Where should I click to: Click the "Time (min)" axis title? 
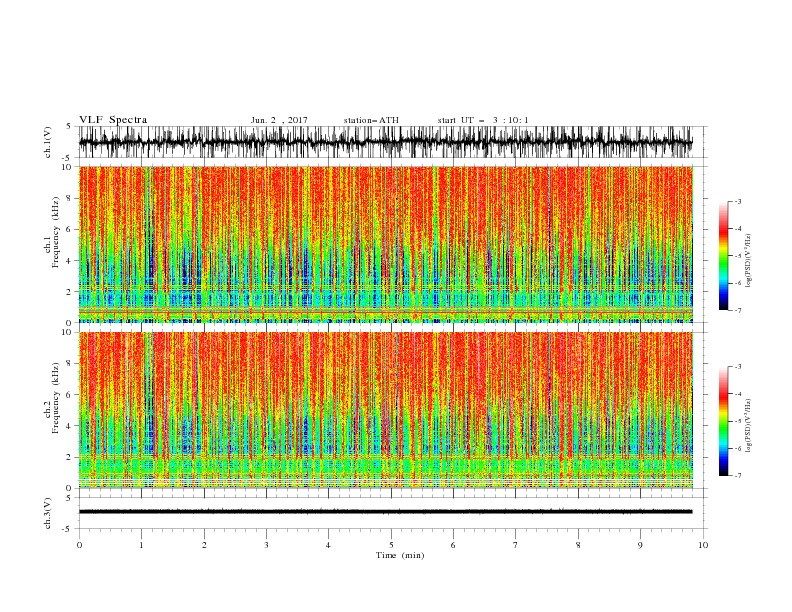[x=400, y=555]
